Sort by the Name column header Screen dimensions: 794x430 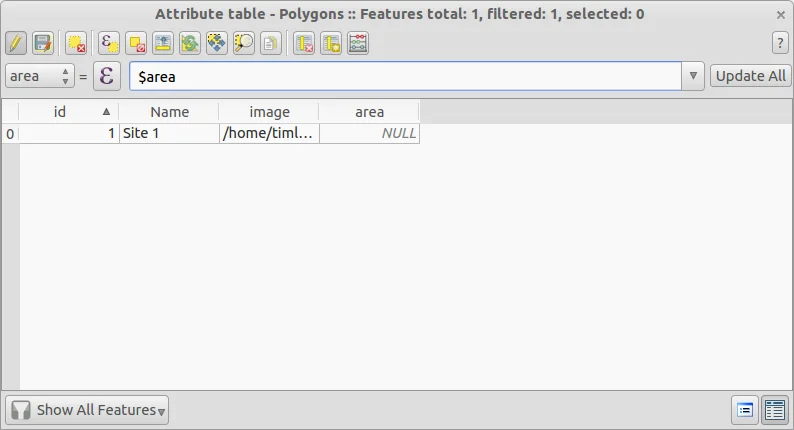pyautogui.click(x=169, y=112)
